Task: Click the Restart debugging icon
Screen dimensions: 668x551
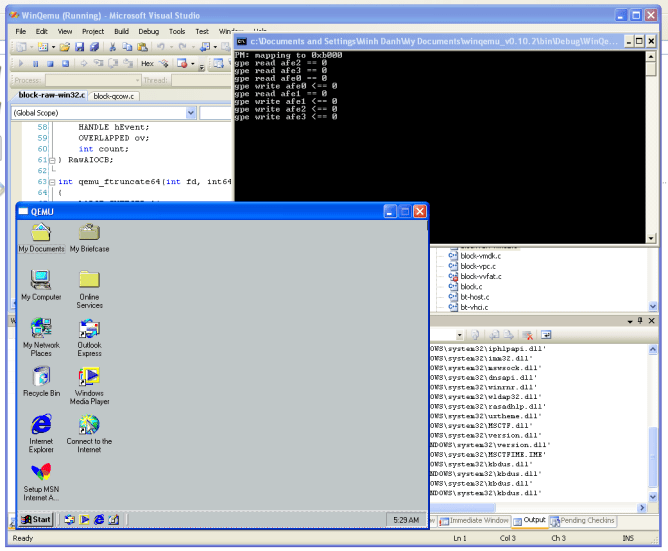Action: pos(65,63)
